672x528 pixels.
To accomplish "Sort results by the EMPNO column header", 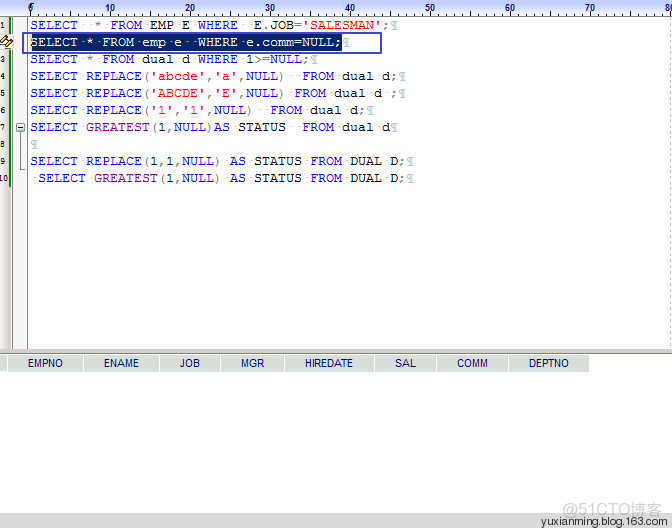I will click(x=45, y=363).
